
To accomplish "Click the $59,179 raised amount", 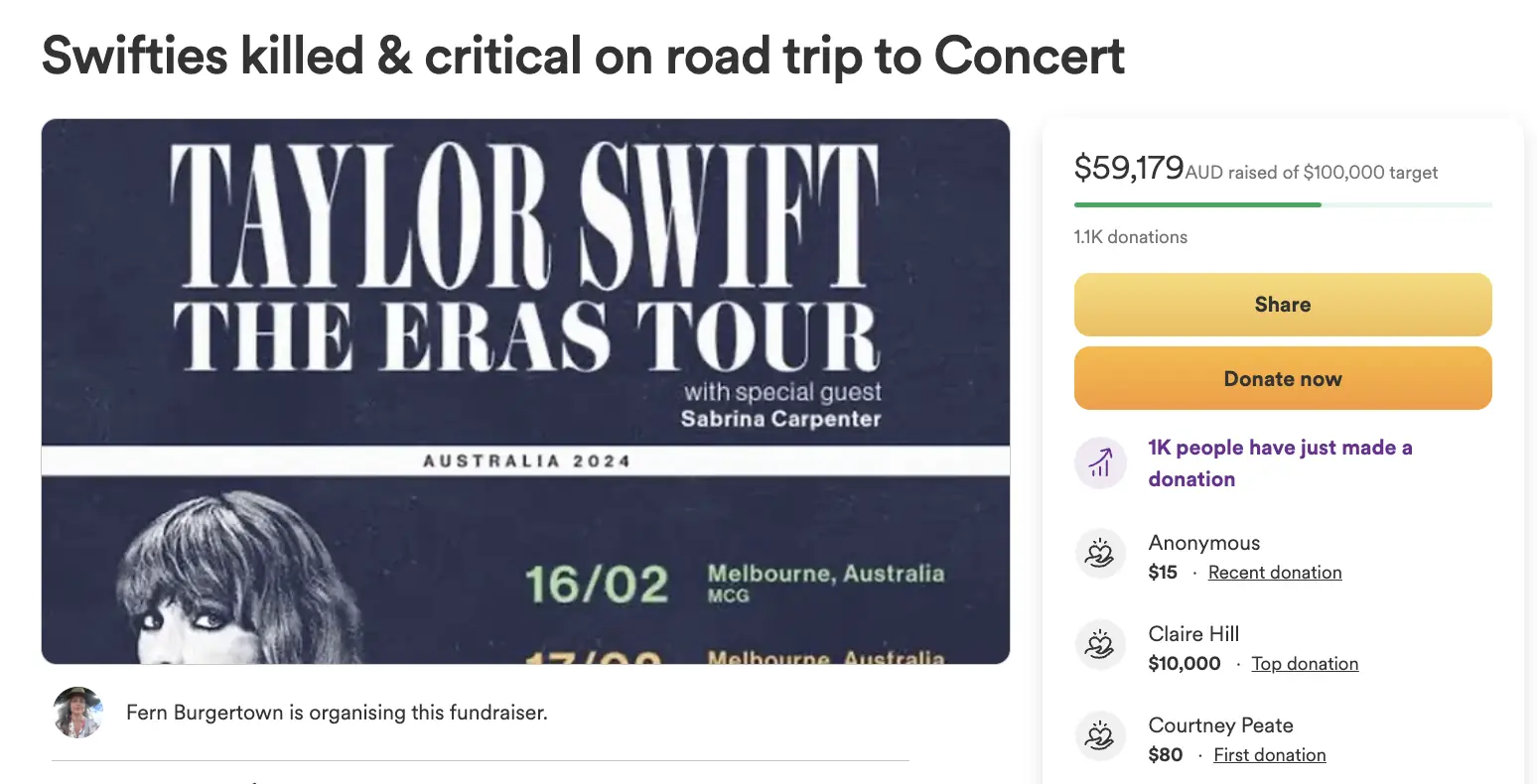I will (x=1129, y=168).
